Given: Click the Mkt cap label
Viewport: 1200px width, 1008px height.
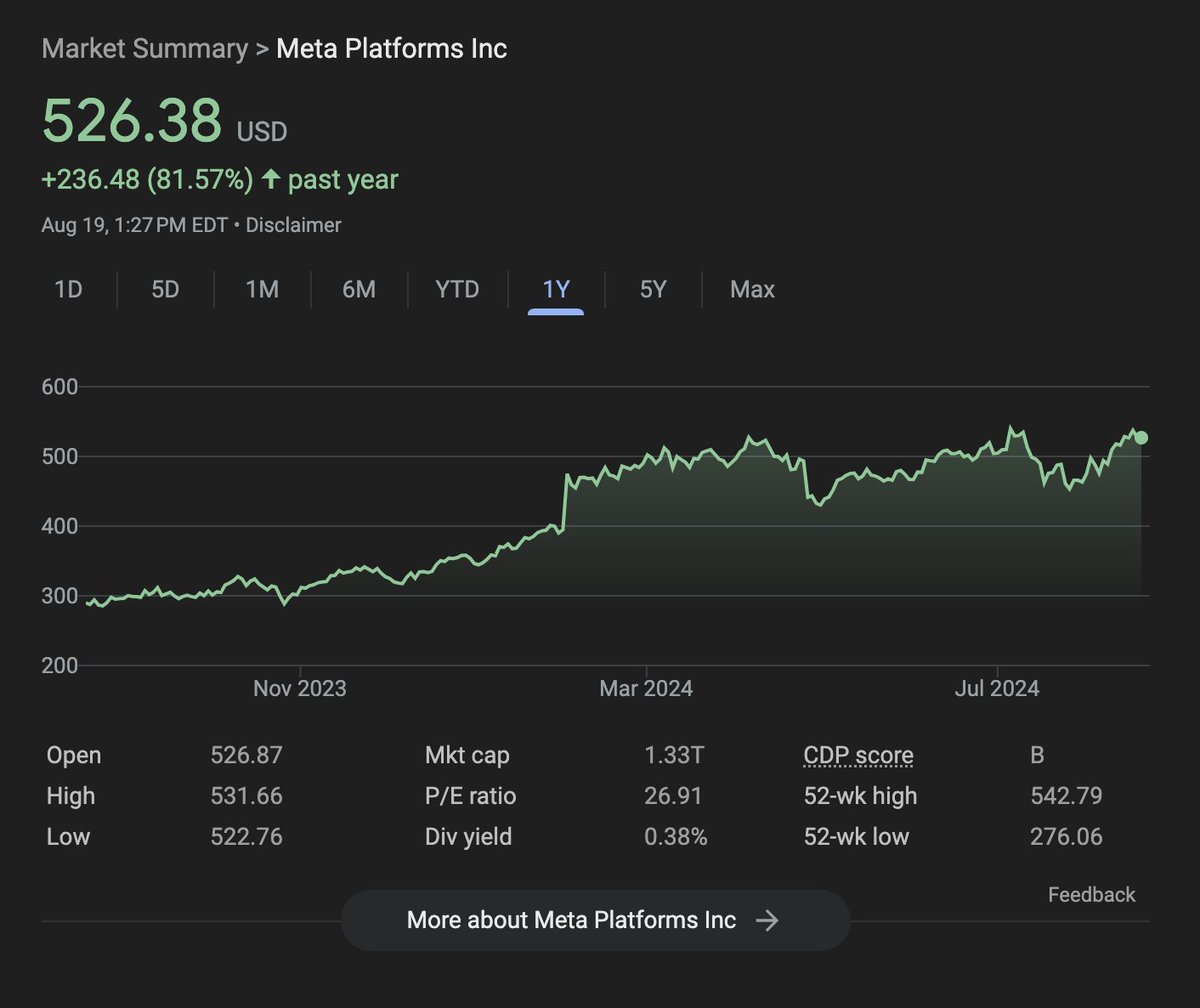Looking at the screenshot, I should click(x=467, y=755).
